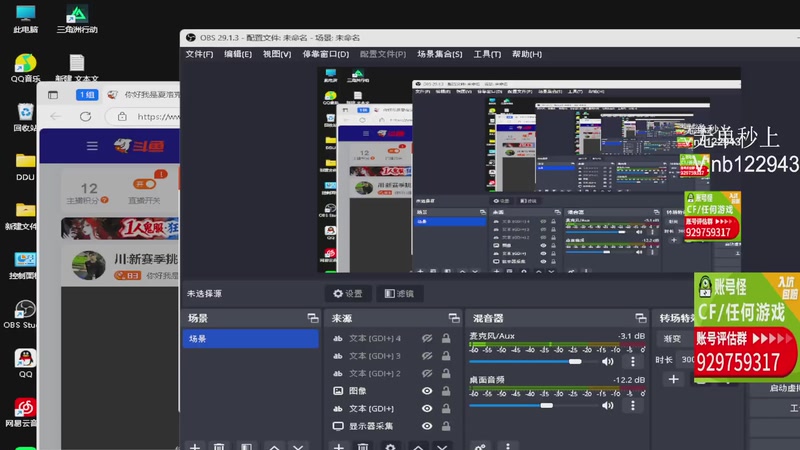800x450 pixels.
Task: Select the 场景 scene item
Action: [251, 339]
